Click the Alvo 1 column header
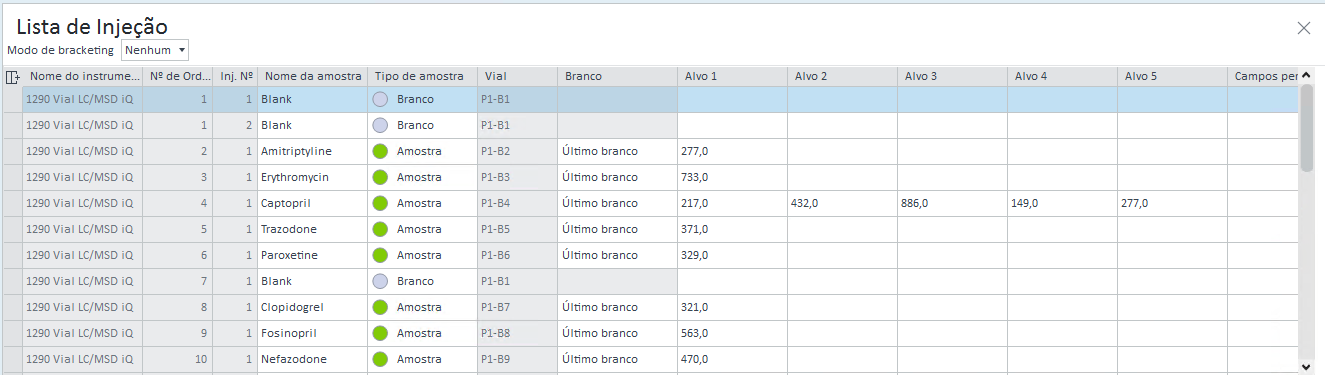 732,76
